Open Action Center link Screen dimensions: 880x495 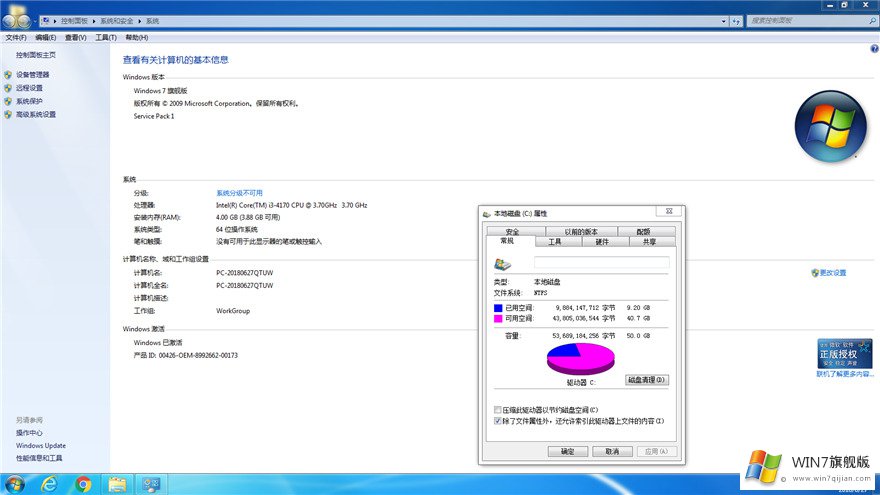tap(29, 433)
